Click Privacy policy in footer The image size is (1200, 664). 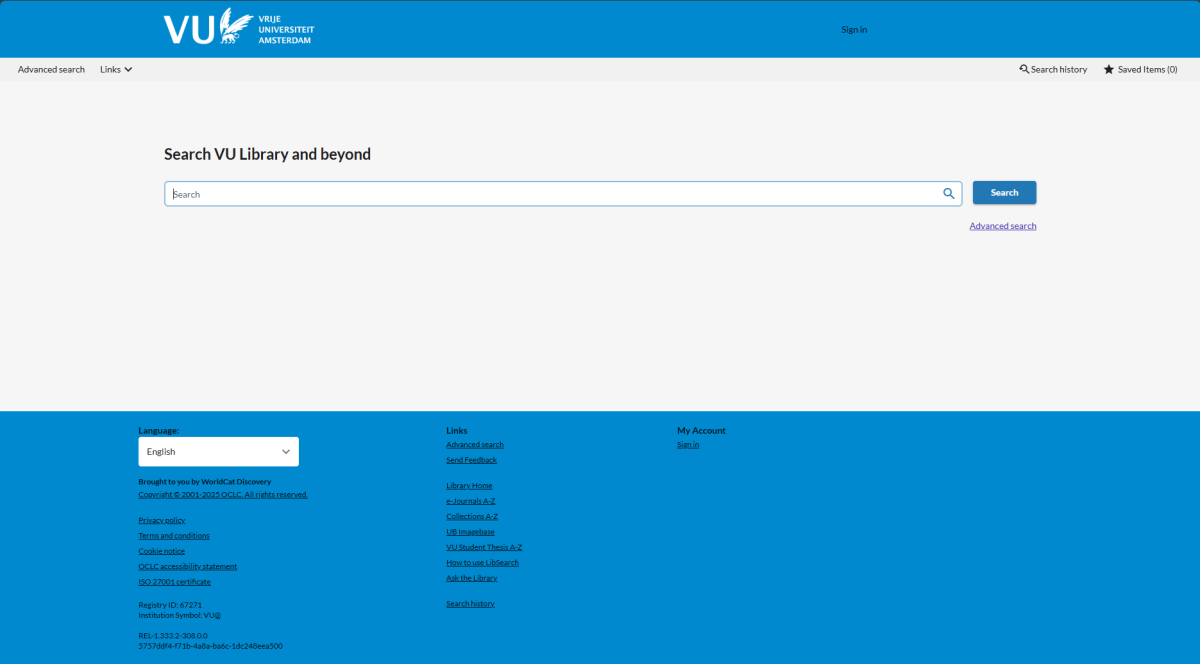pyautogui.click(x=161, y=520)
